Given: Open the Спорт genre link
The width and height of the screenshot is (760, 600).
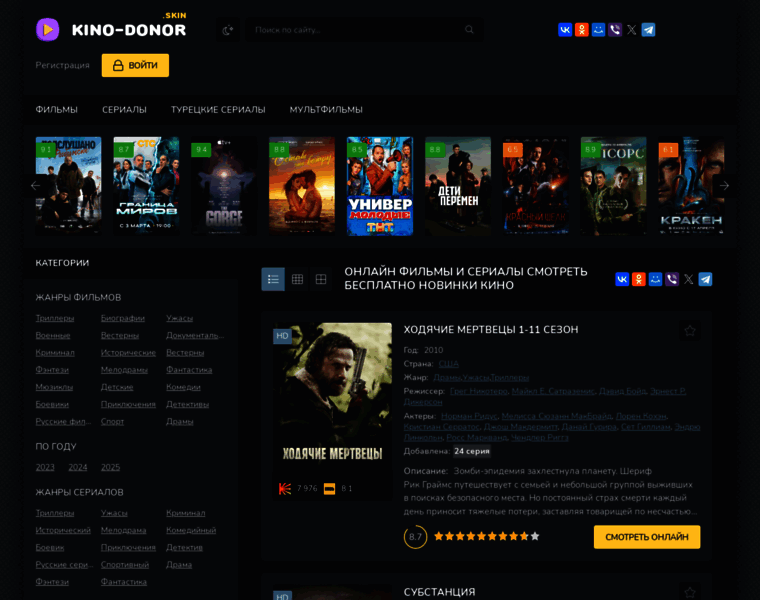Looking at the screenshot, I should tap(112, 422).
